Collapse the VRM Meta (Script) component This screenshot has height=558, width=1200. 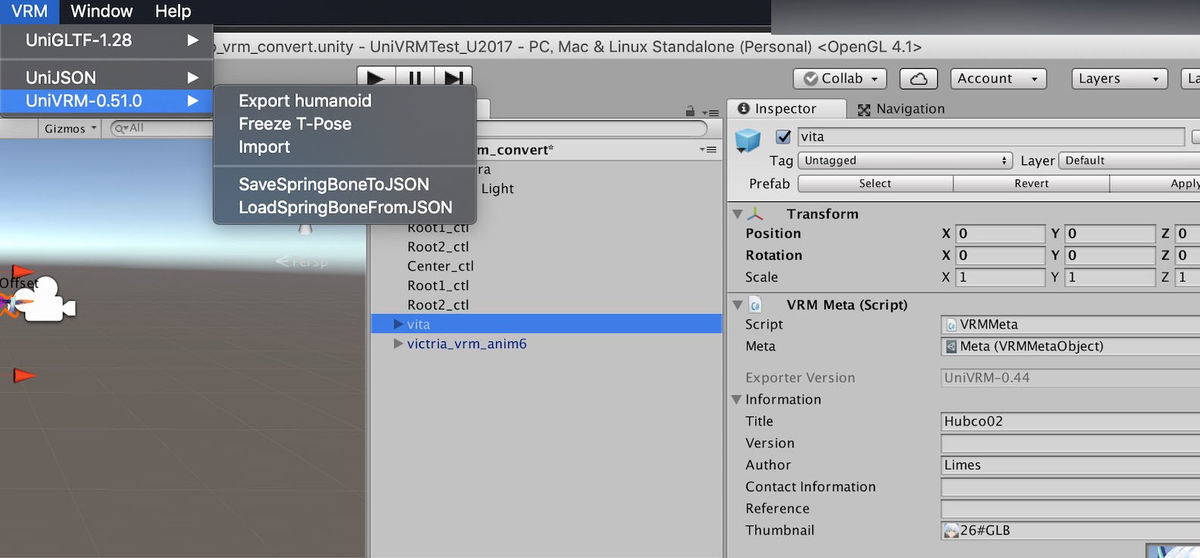click(738, 304)
